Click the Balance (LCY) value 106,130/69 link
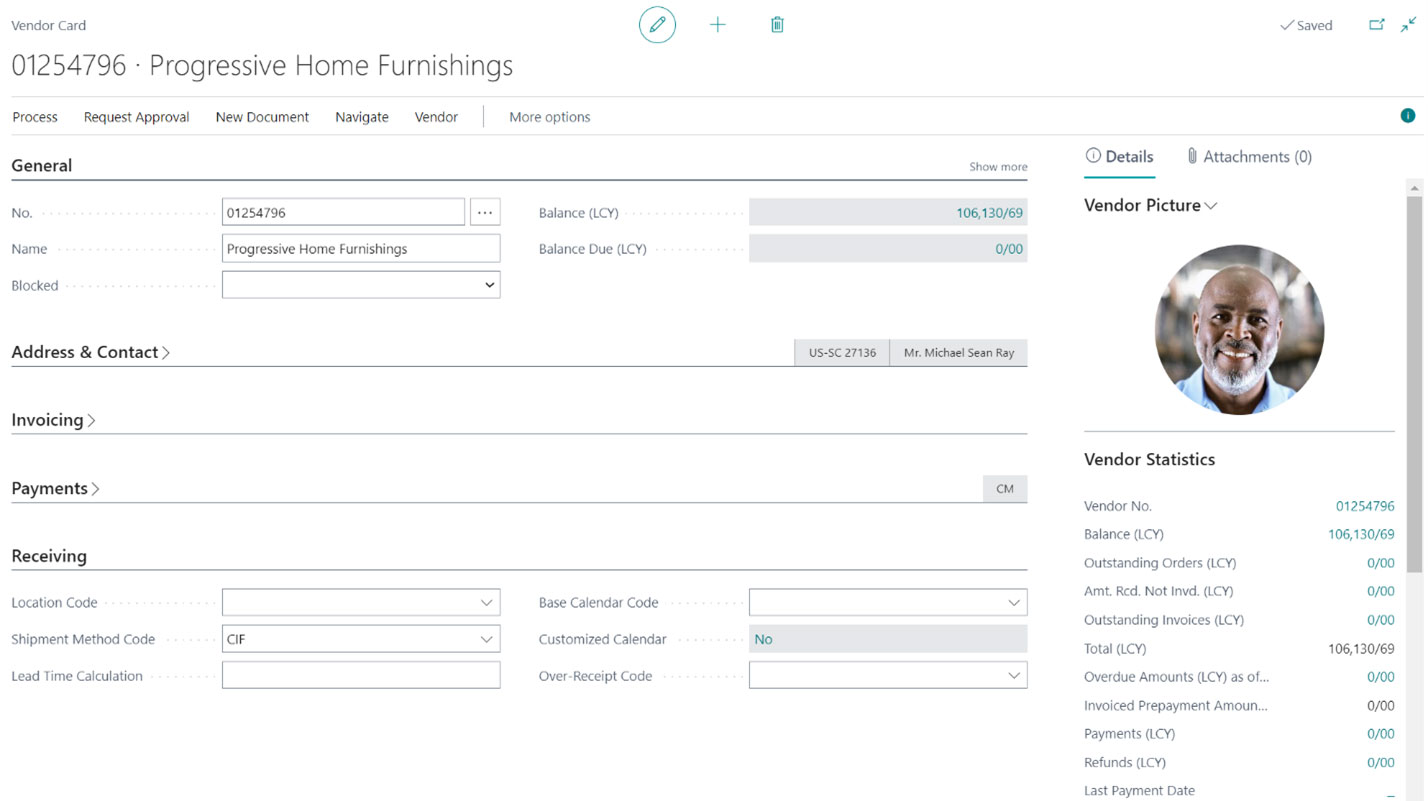The image size is (1428, 801). click(x=988, y=213)
